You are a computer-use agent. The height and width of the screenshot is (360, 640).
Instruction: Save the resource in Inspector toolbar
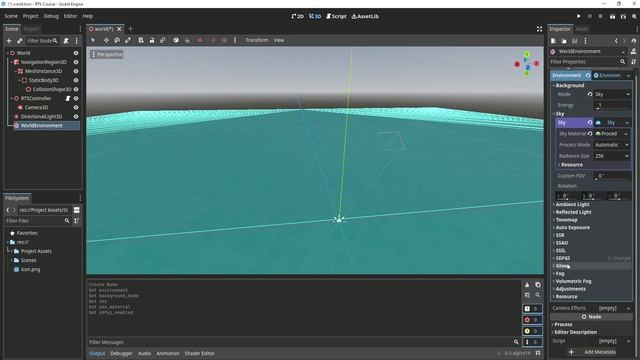coord(575,41)
